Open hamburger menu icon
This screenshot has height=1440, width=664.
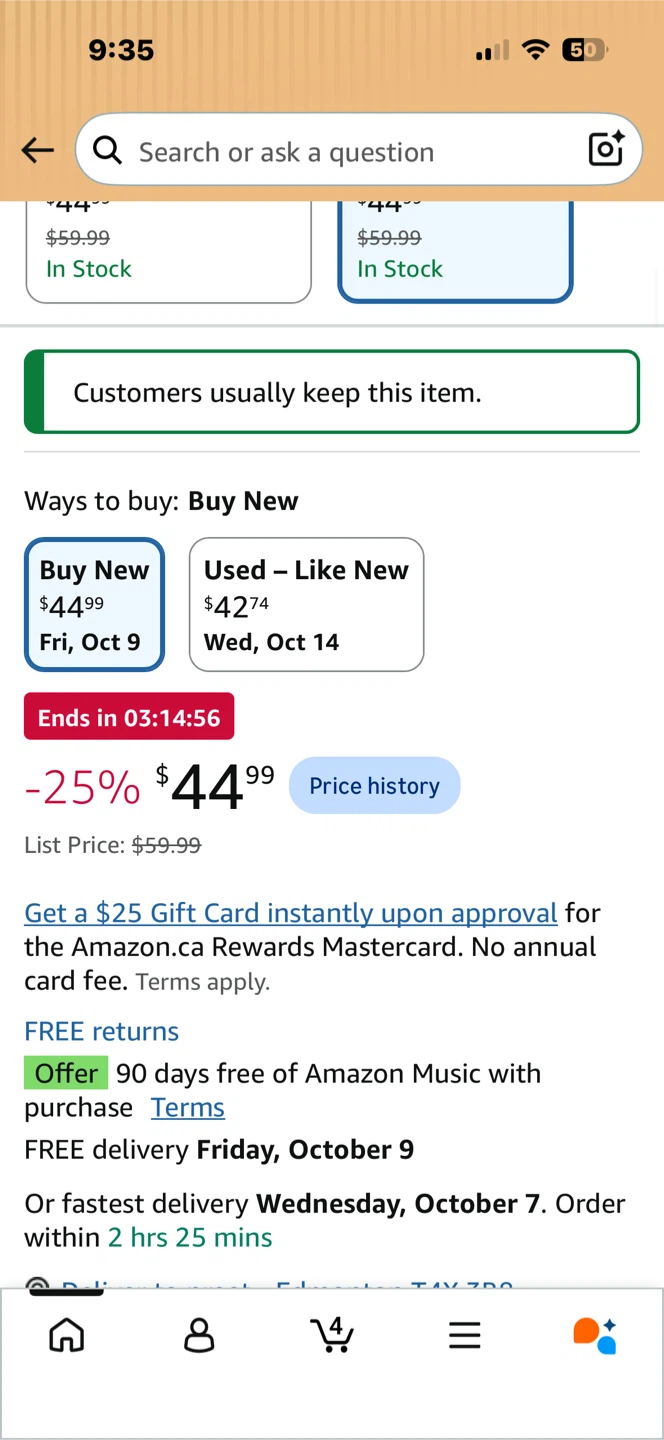pos(464,1335)
